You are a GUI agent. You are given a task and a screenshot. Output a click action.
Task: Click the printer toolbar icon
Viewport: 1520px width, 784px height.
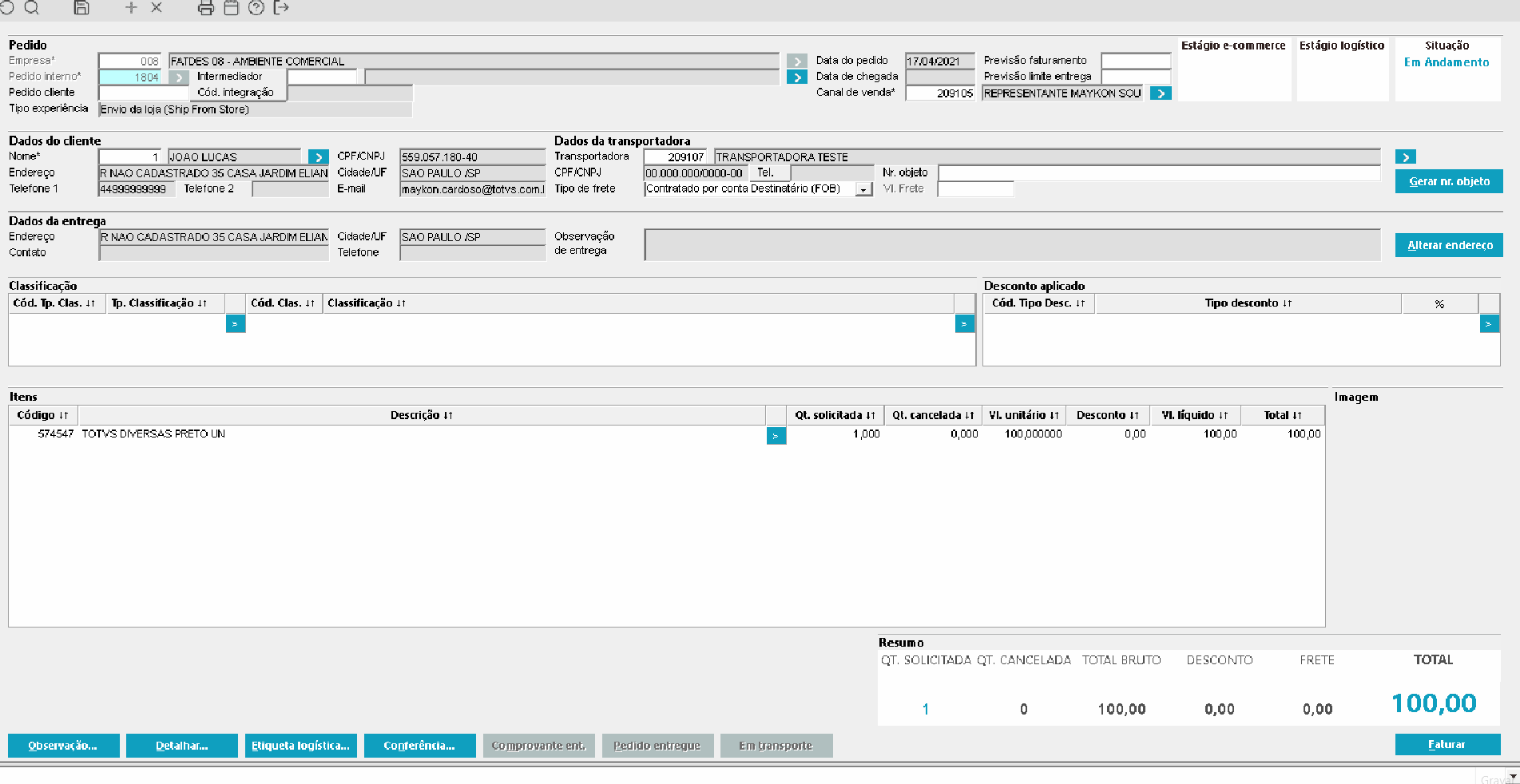click(206, 8)
